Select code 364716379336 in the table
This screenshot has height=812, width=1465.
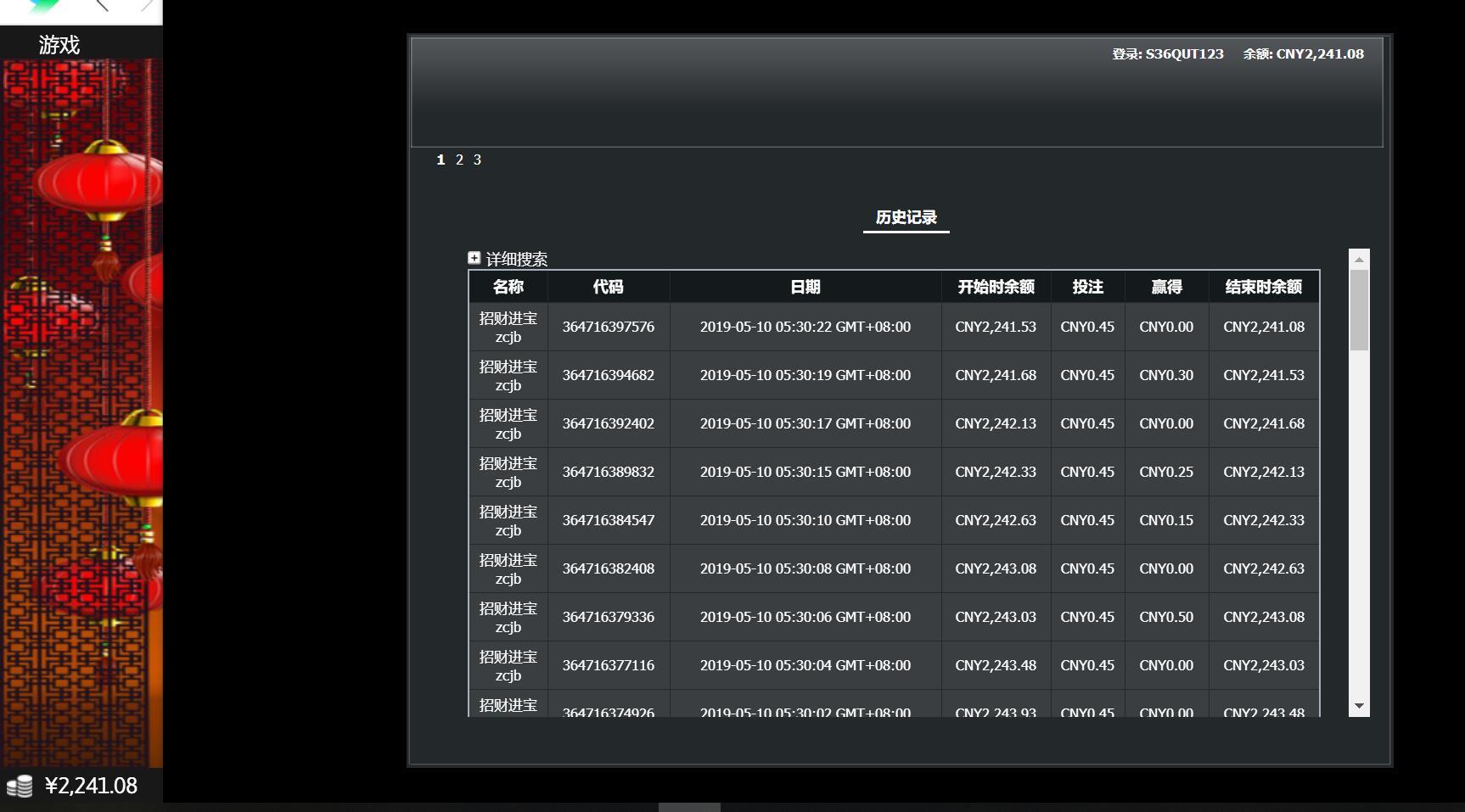click(x=609, y=617)
